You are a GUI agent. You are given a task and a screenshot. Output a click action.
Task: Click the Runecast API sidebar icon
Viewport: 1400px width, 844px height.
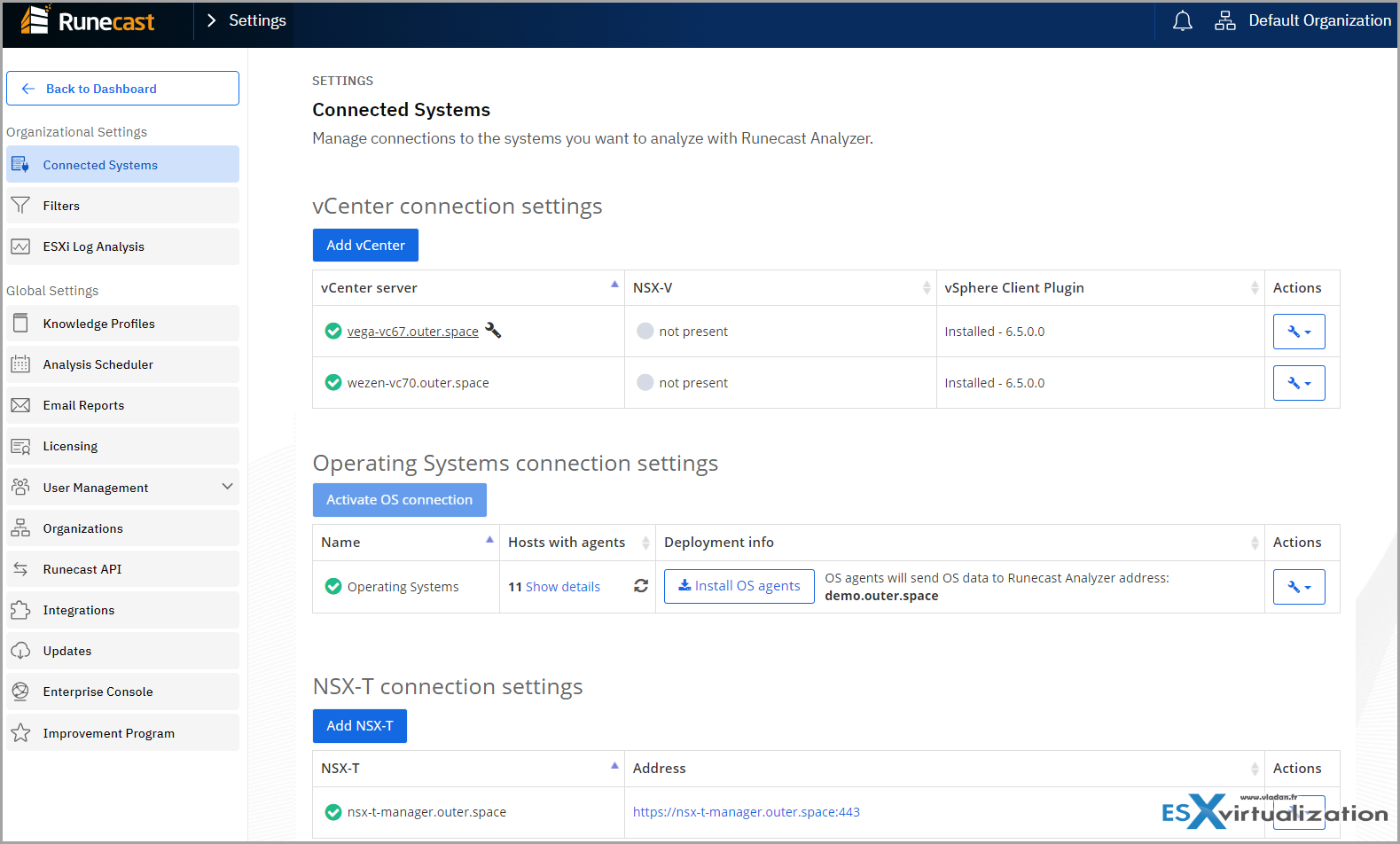[x=20, y=569]
